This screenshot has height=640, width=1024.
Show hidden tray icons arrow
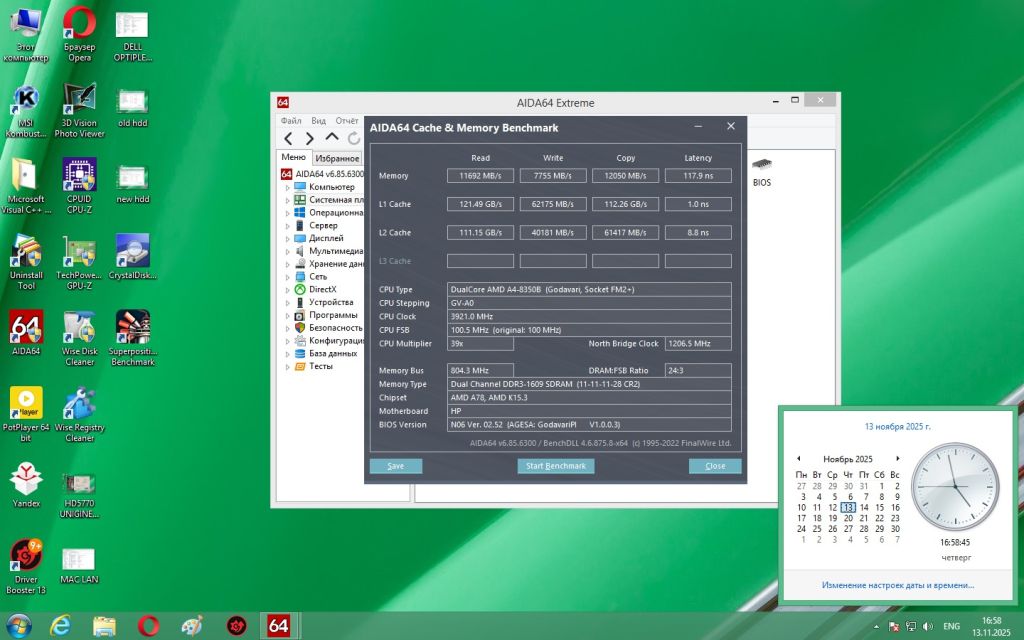876,626
